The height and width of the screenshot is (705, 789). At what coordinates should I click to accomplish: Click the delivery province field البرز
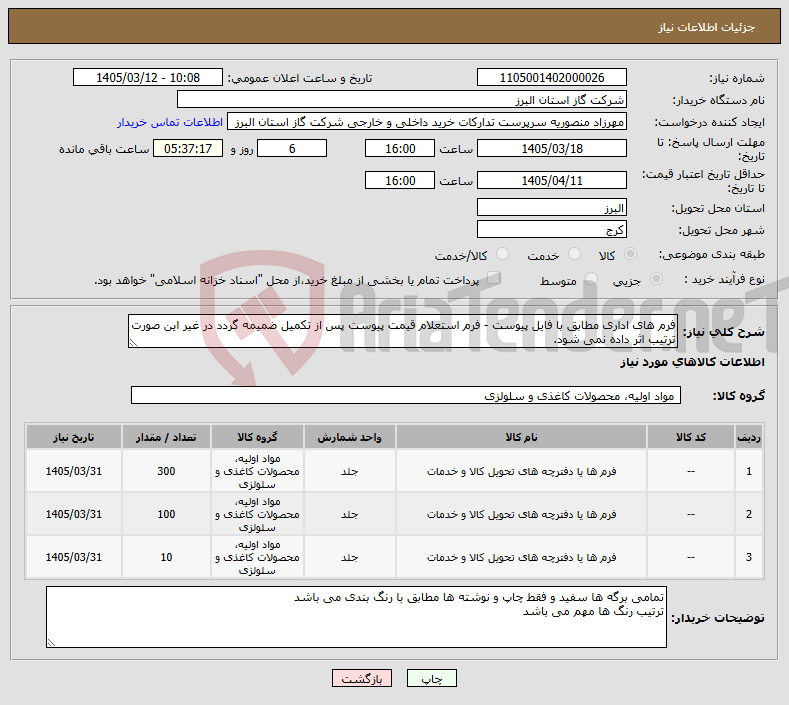[551, 207]
